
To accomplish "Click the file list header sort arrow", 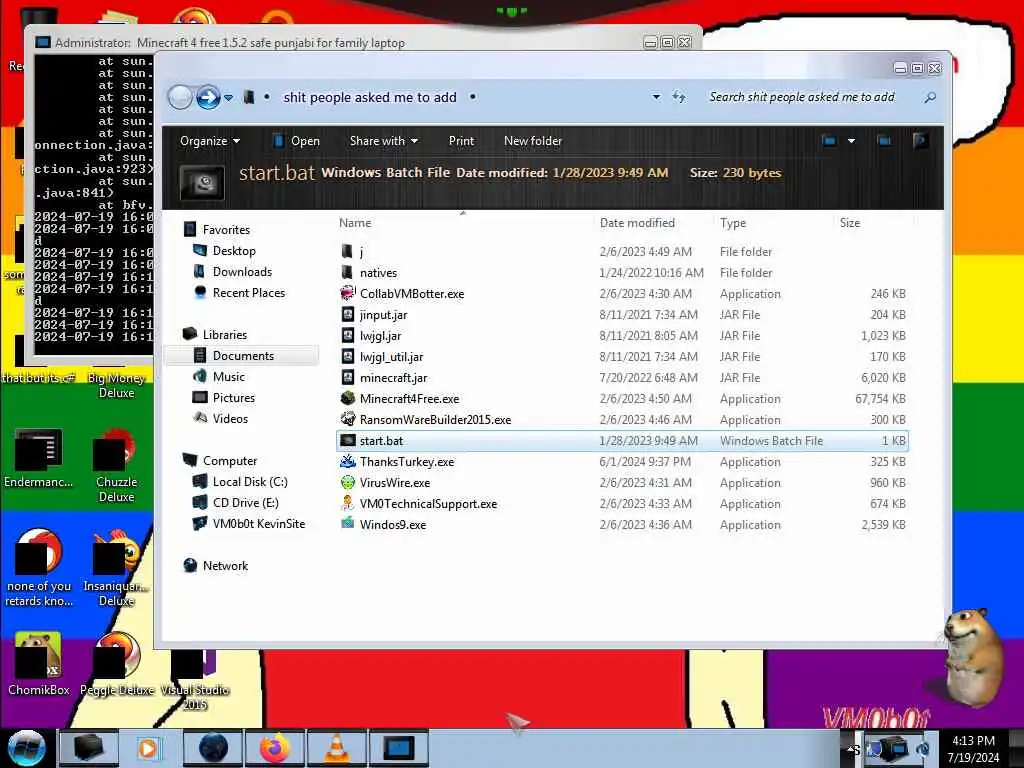I will pyautogui.click(x=463, y=213).
